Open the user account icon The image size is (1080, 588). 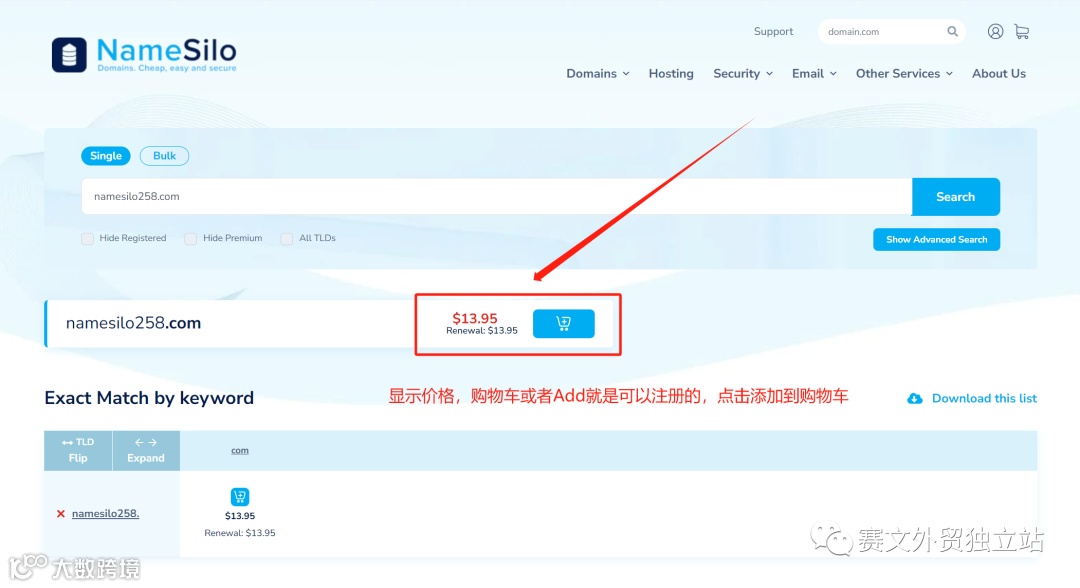[x=995, y=32]
